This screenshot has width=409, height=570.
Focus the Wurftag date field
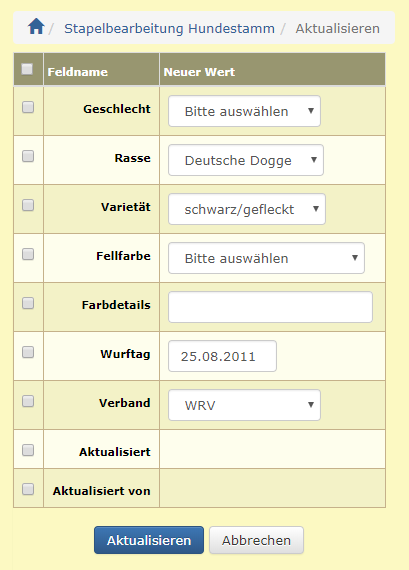coord(222,356)
